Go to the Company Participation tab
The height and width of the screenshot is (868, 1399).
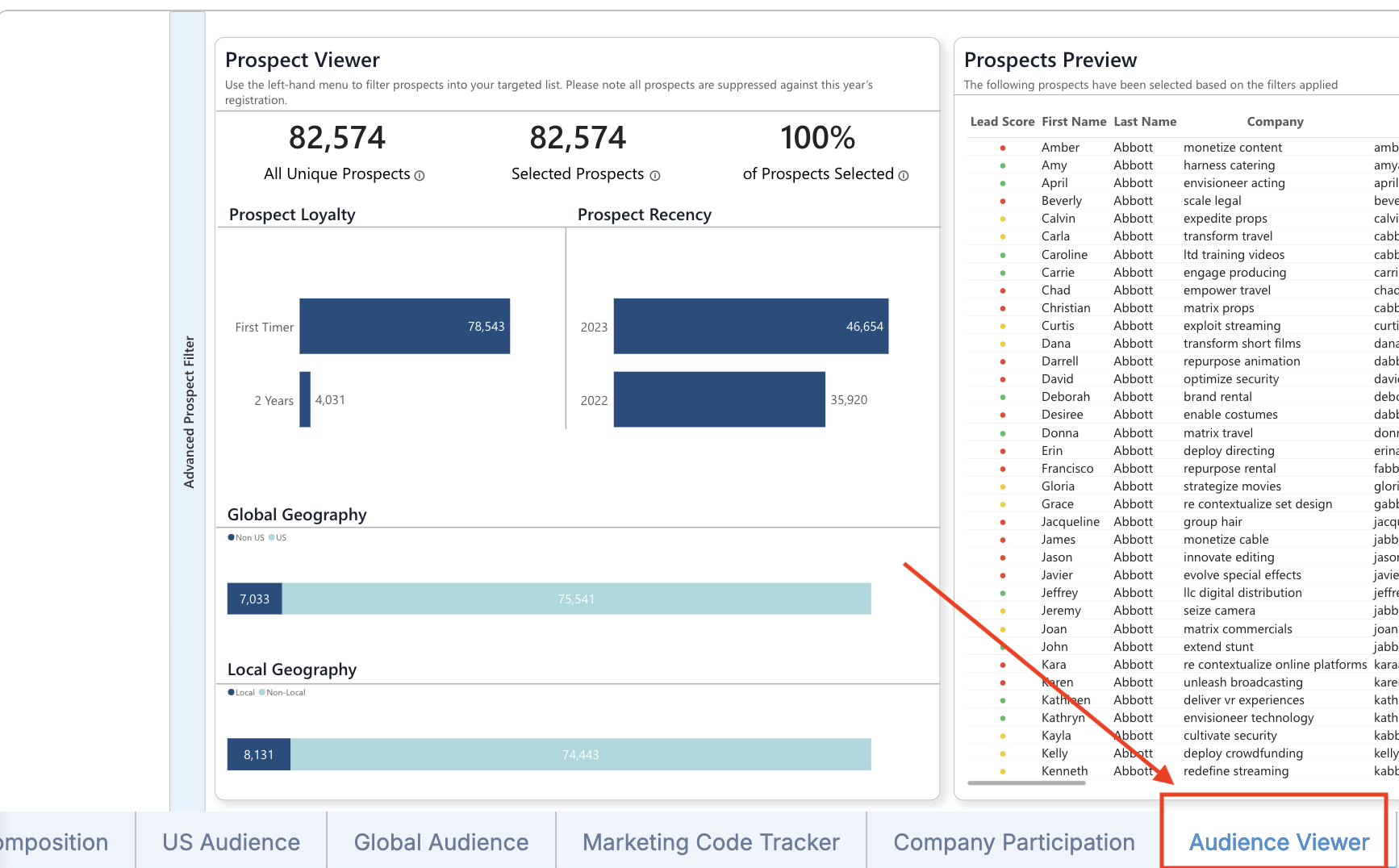(x=1013, y=842)
